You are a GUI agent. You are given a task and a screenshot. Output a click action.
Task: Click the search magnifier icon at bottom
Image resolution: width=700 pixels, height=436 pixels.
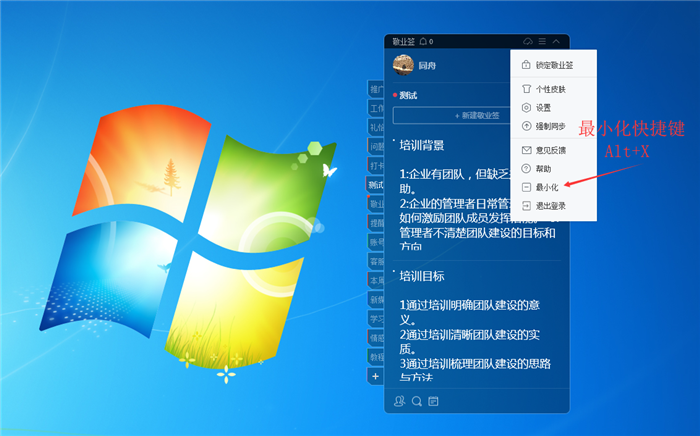click(417, 401)
